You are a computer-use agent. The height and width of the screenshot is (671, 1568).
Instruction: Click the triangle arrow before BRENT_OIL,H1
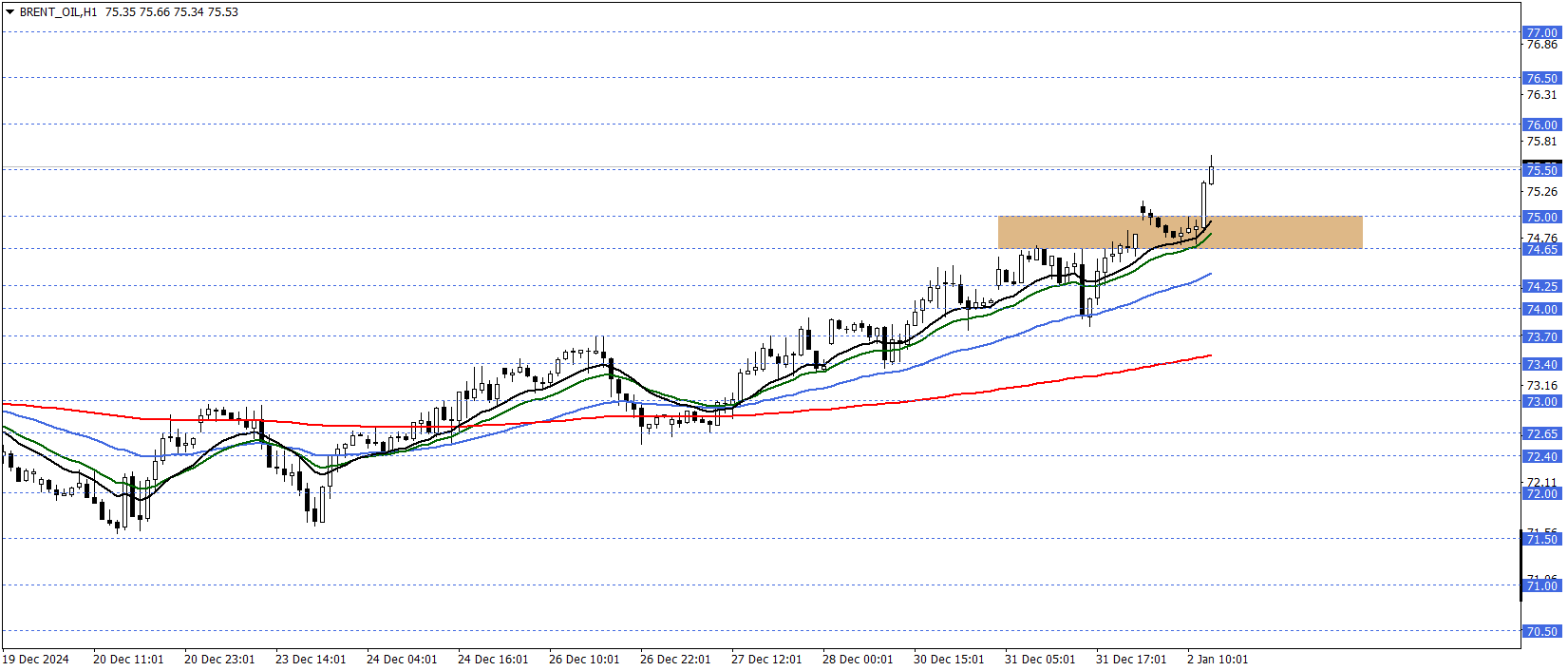(x=9, y=12)
